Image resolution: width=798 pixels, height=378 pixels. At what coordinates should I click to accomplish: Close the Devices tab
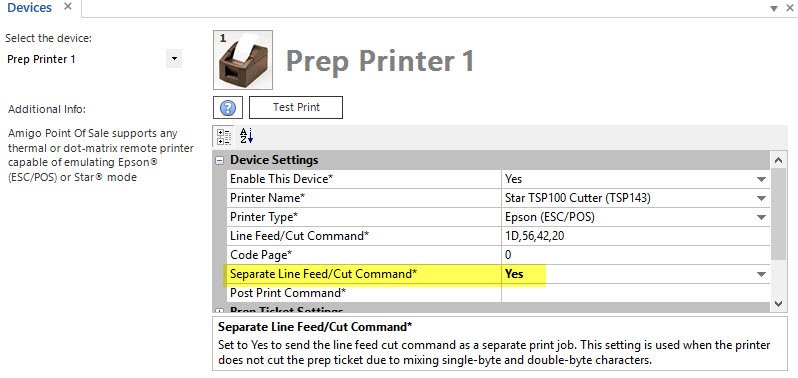pyautogui.click(x=68, y=7)
